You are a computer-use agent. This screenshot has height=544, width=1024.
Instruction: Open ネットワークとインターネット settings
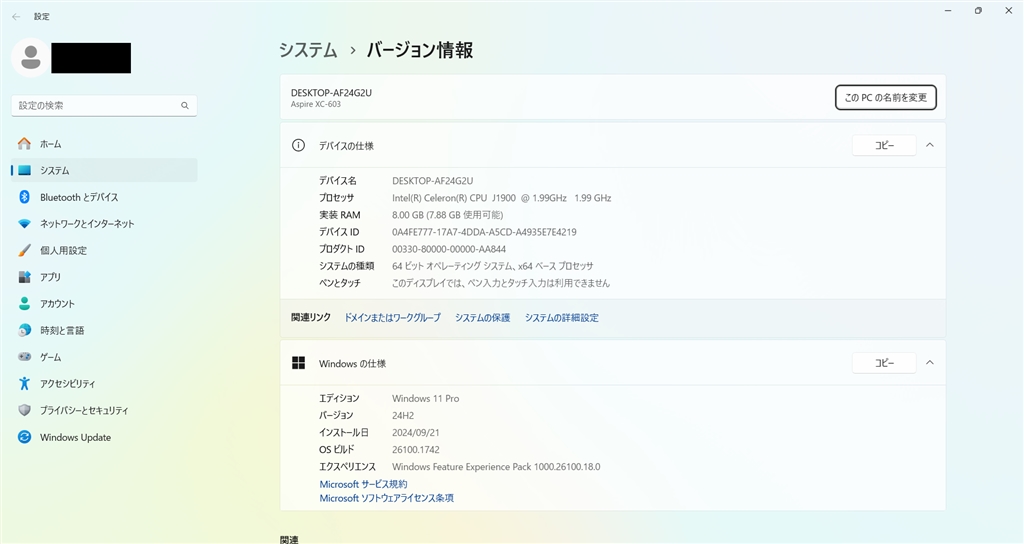[104, 224]
